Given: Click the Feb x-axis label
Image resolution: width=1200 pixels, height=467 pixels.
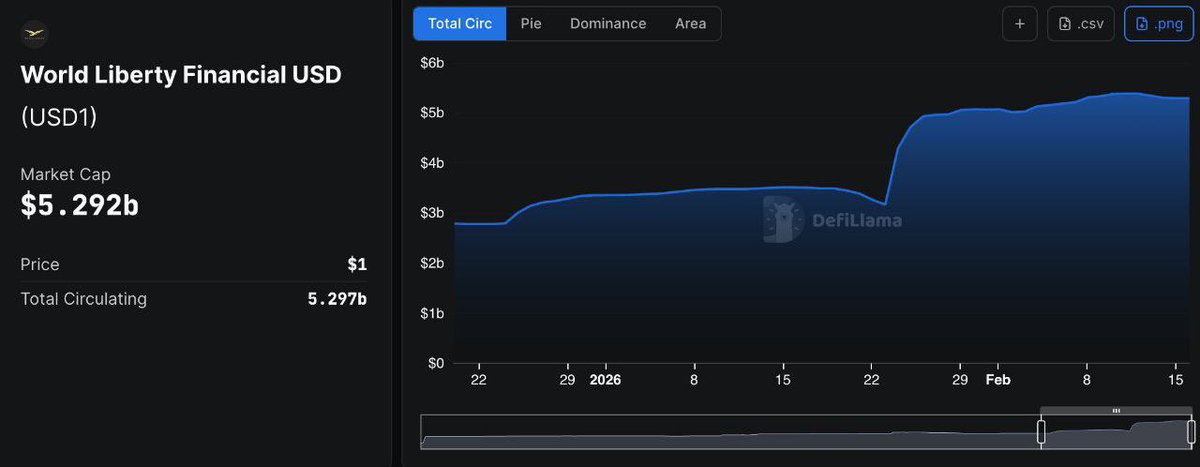Looking at the screenshot, I should point(998,380).
